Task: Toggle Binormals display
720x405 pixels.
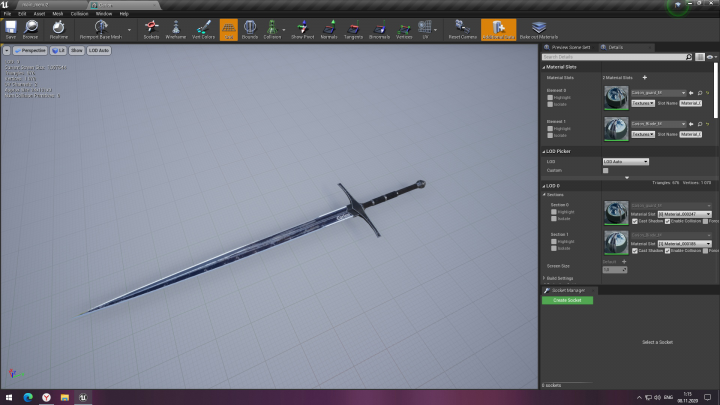Action: point(379,30)
